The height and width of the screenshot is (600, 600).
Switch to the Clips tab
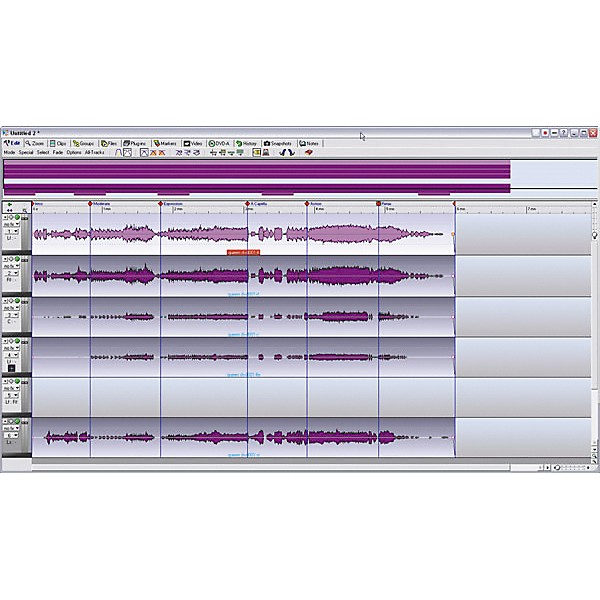pos(58,143)
